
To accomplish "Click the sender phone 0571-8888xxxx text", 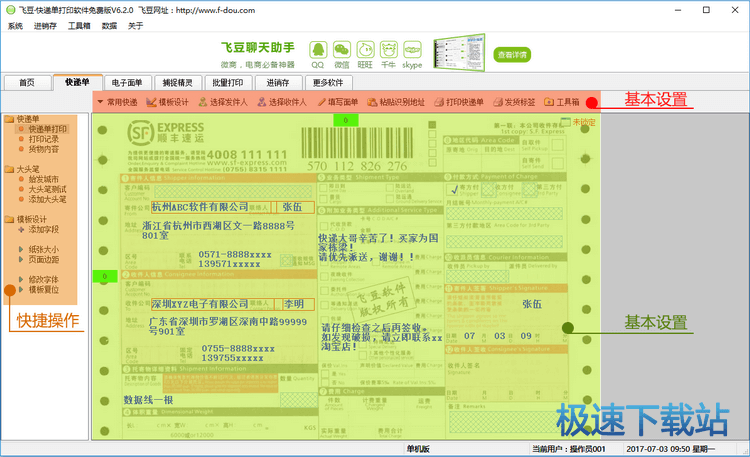I will point(235,254).
